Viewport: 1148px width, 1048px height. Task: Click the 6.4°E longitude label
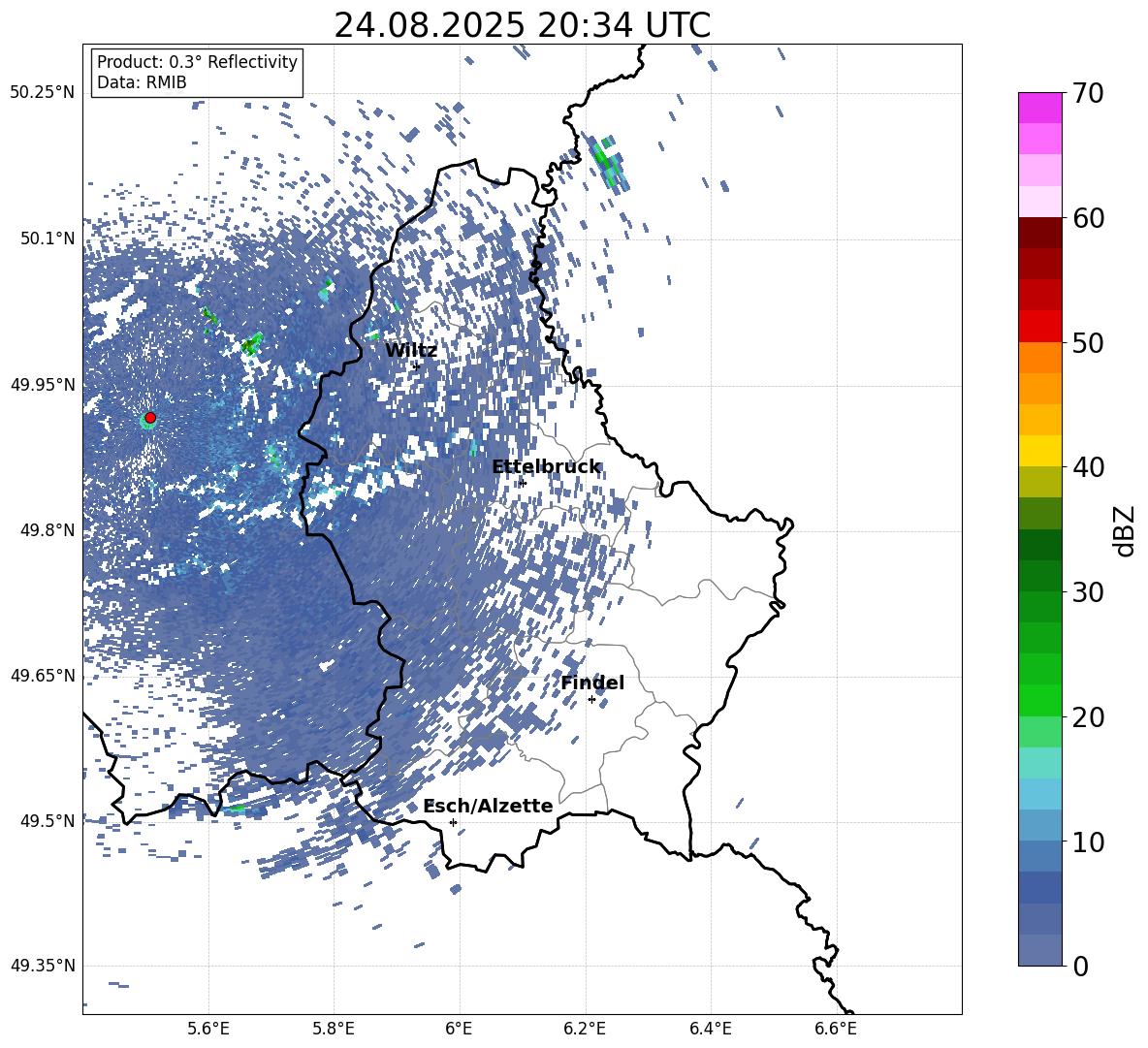click(710, 1029)
